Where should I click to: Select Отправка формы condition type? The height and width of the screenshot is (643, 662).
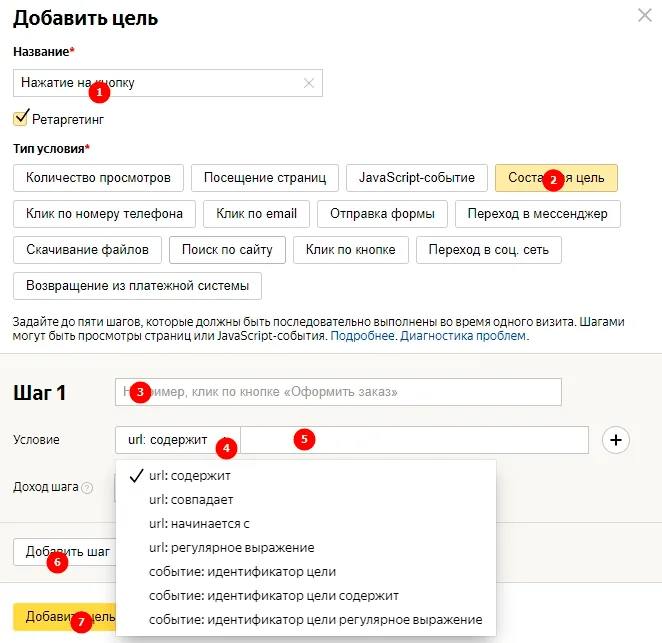[382, 214]
